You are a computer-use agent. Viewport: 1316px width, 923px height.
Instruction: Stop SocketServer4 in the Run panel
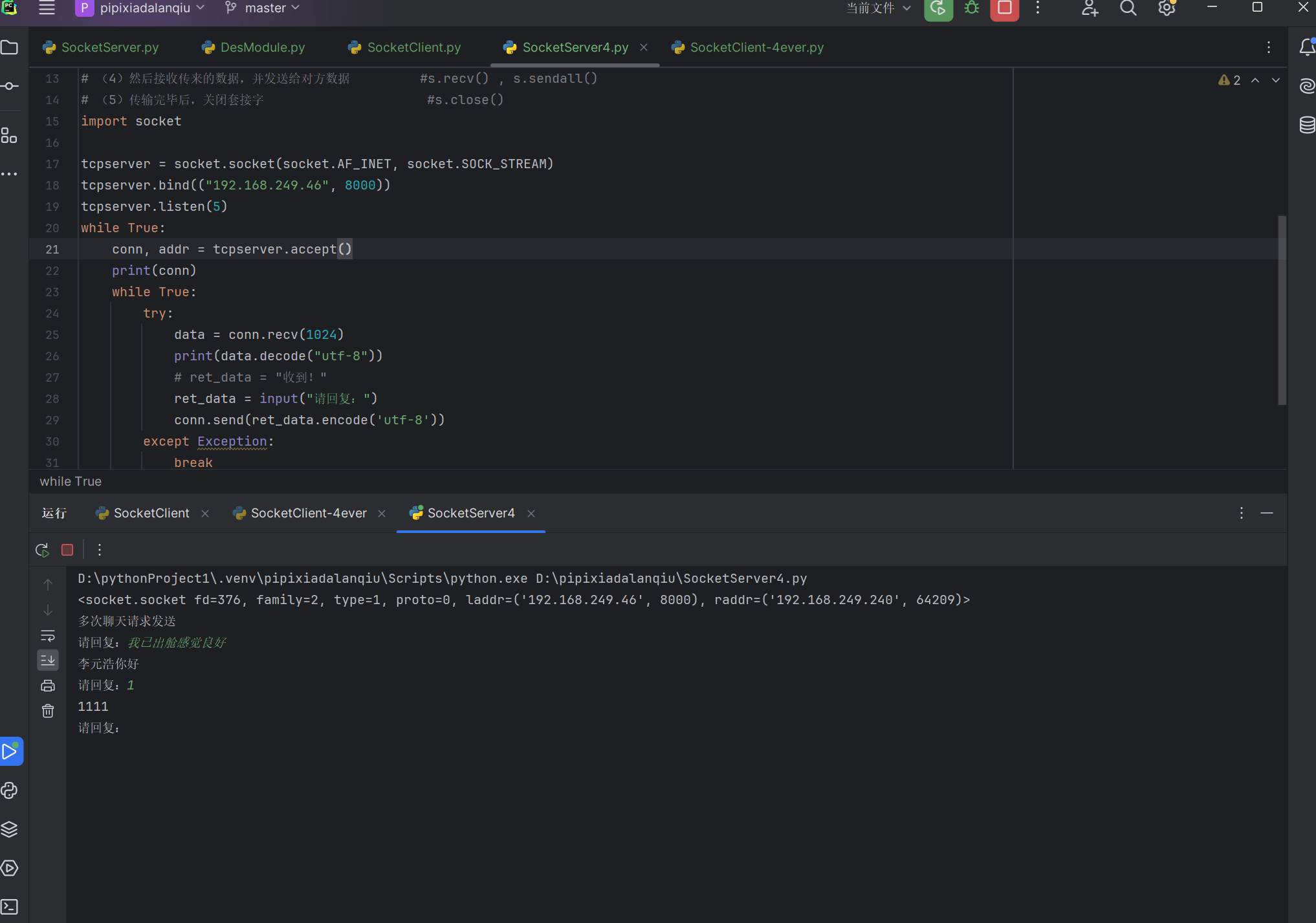click(67, 550)
